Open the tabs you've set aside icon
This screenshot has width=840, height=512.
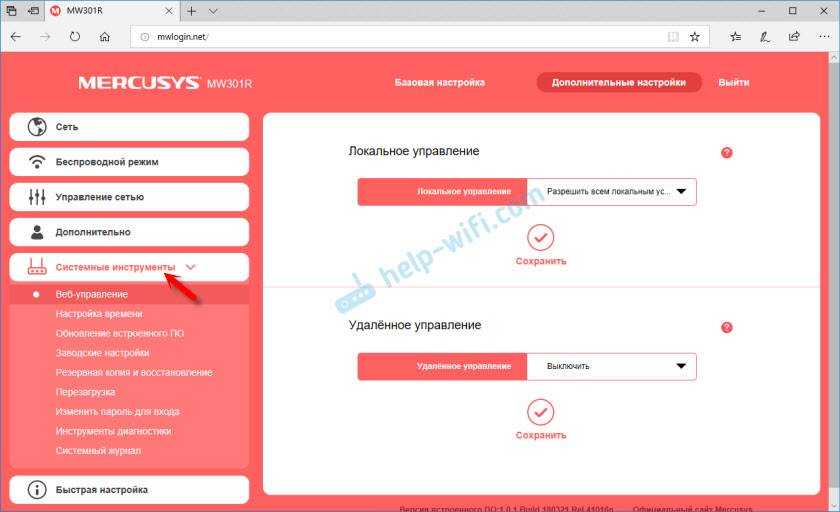pos(11,11)
